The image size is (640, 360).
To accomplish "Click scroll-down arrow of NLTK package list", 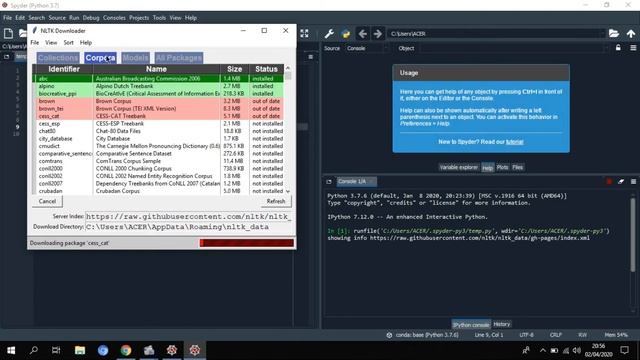I will click(x=288, y=191).
